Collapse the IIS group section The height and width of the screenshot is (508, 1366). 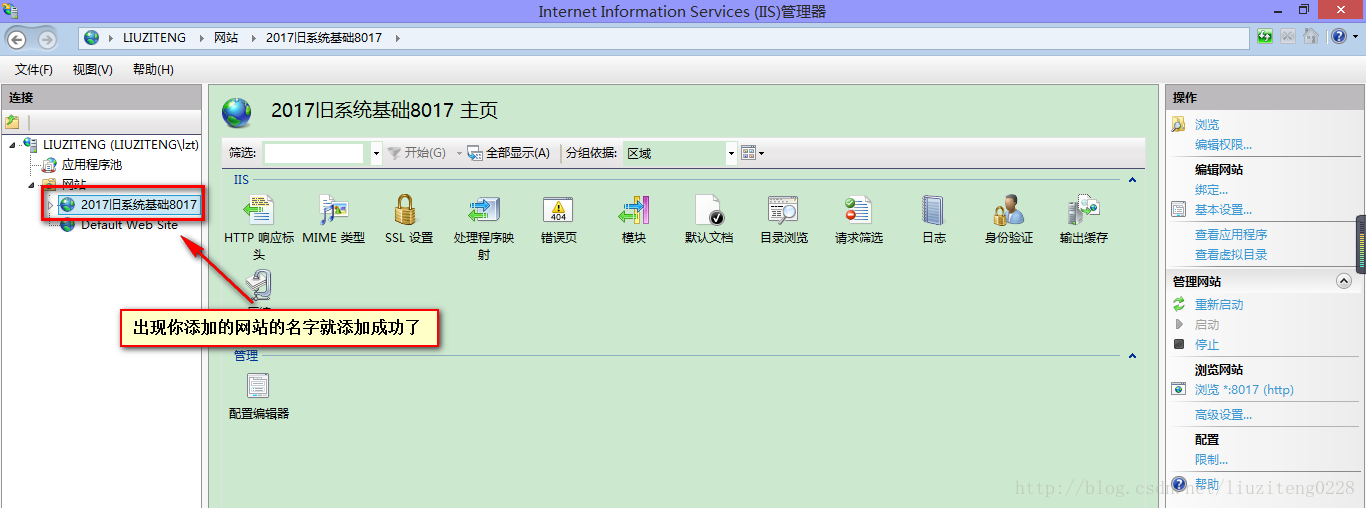(1132, 180)
